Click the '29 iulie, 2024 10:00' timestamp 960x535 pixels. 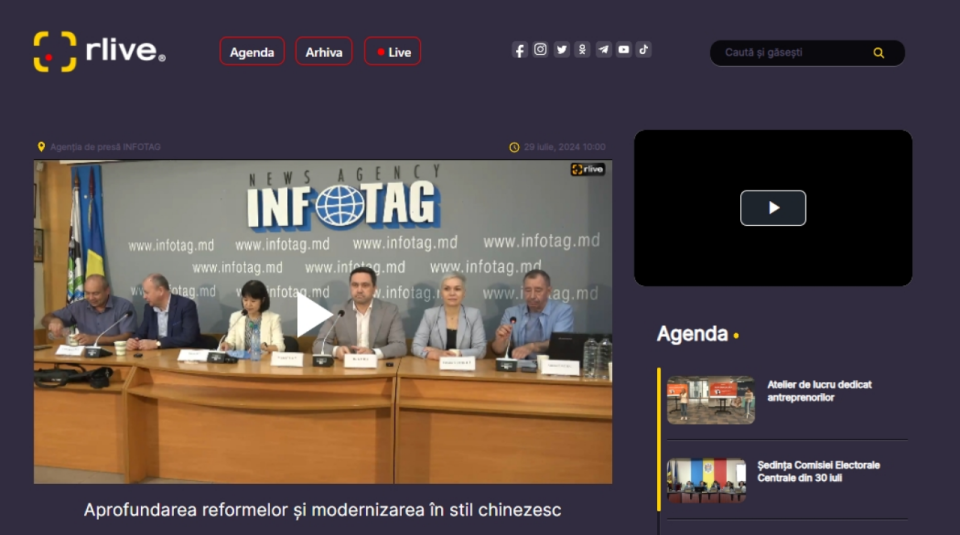coord(564,147)
